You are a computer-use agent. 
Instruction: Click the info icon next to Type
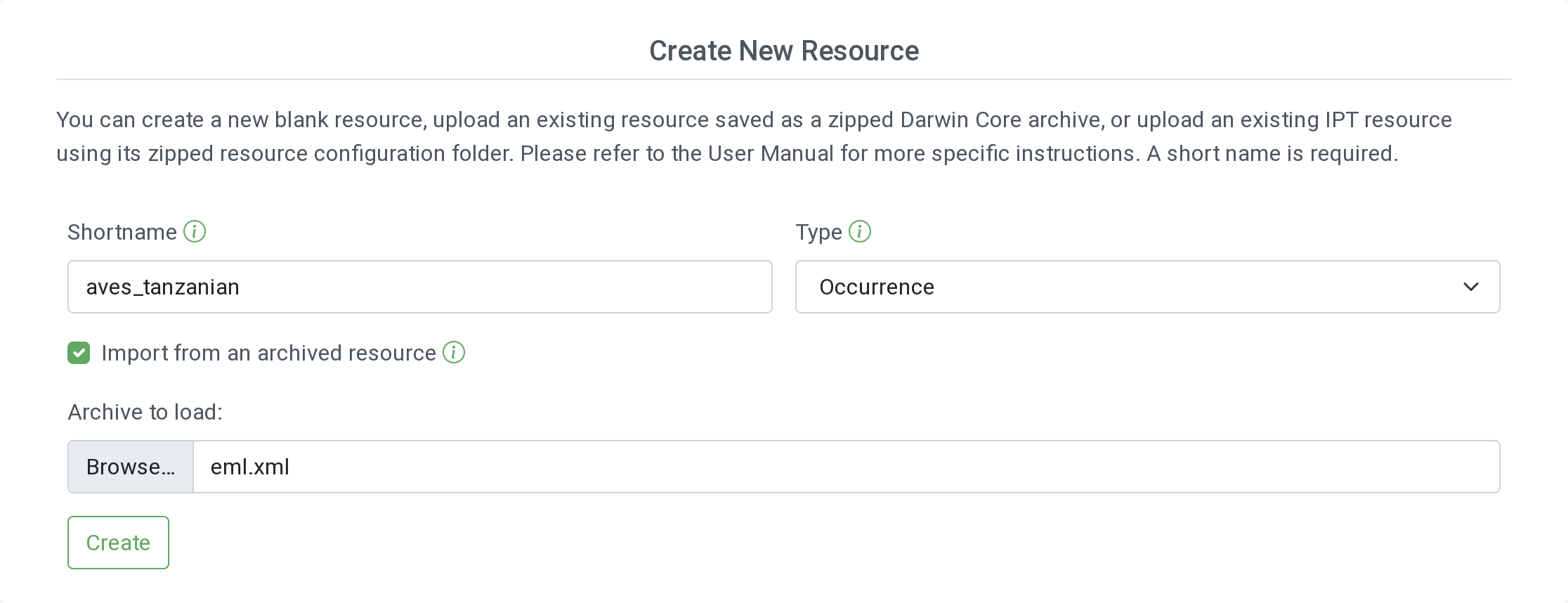[859, 231]
